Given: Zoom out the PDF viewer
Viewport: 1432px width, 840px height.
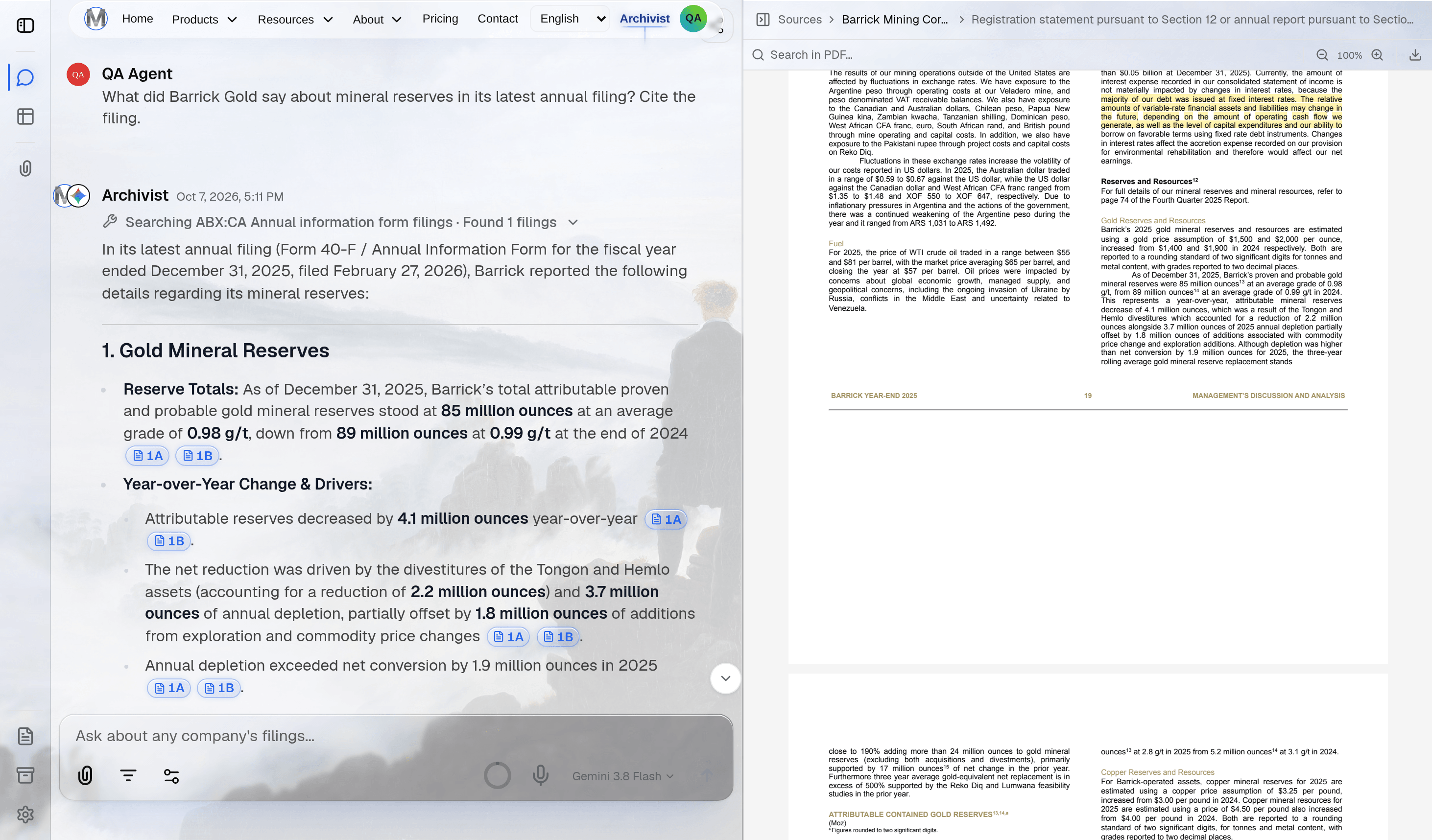Looking at the screenshot, I should point(1322,55).
